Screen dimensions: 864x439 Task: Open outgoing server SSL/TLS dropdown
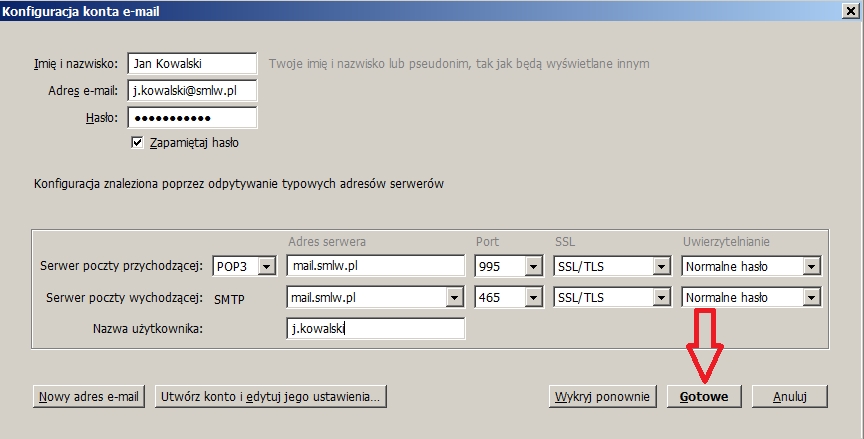click(x=660, y=297)
